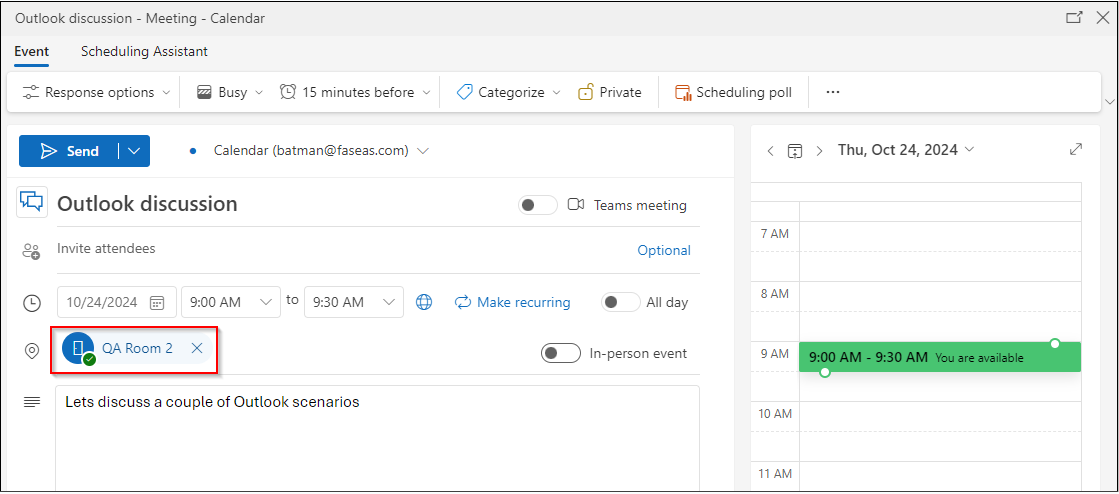
Task: Go to previous day in calendar pane
Action: pos(770,151)
